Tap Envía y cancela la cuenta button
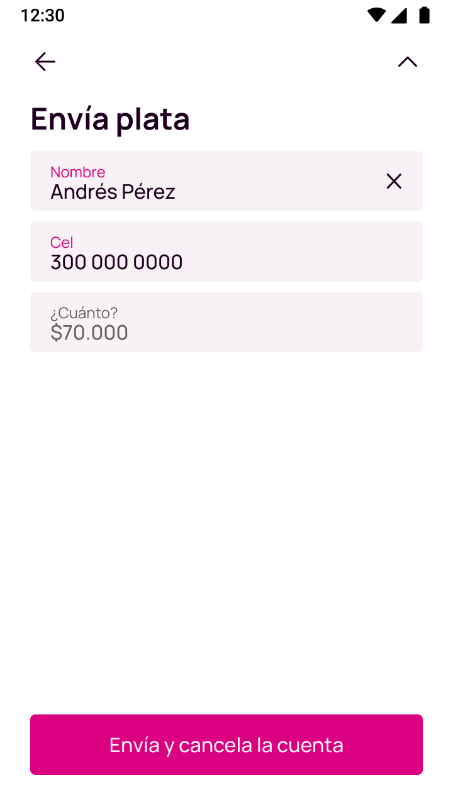The image size is (453, 805). [x=226, y=744]
